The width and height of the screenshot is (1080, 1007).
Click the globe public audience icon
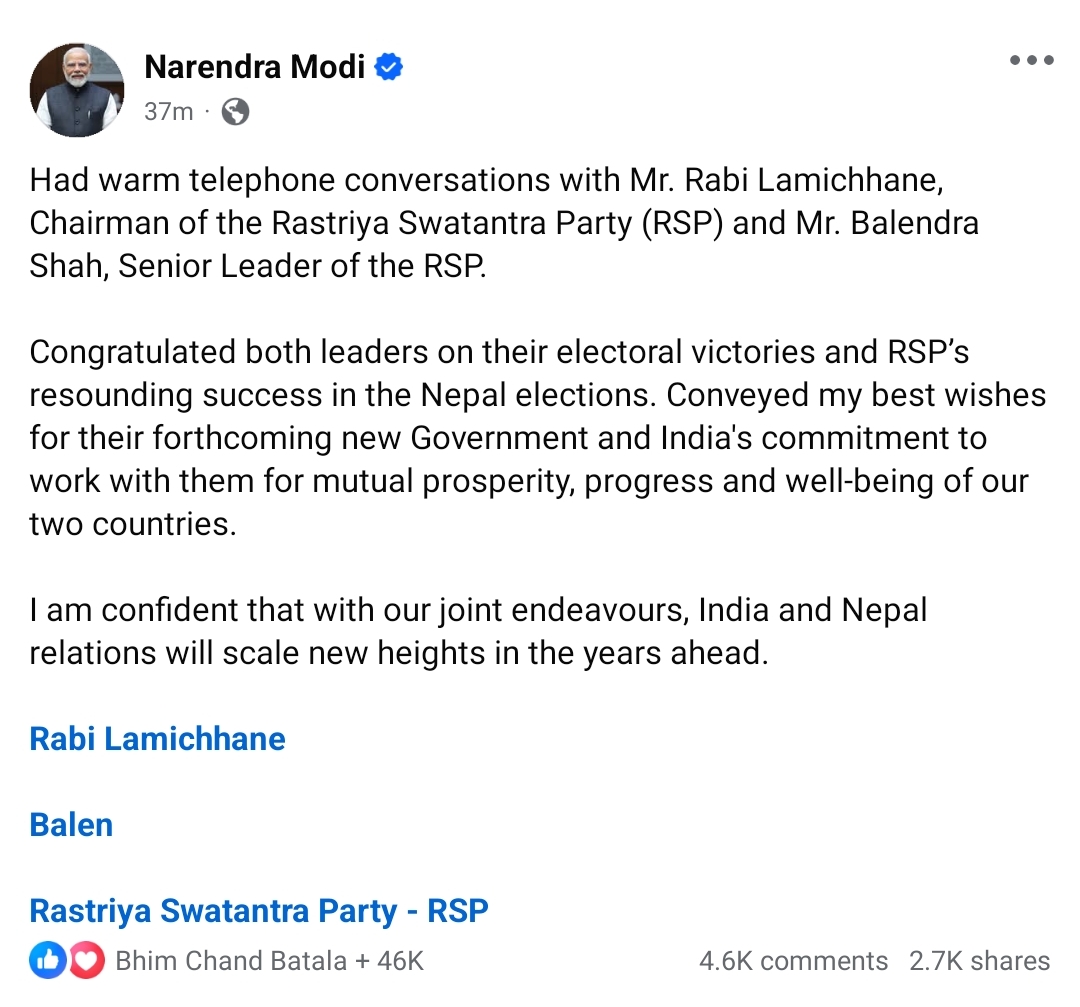point(234,111)
